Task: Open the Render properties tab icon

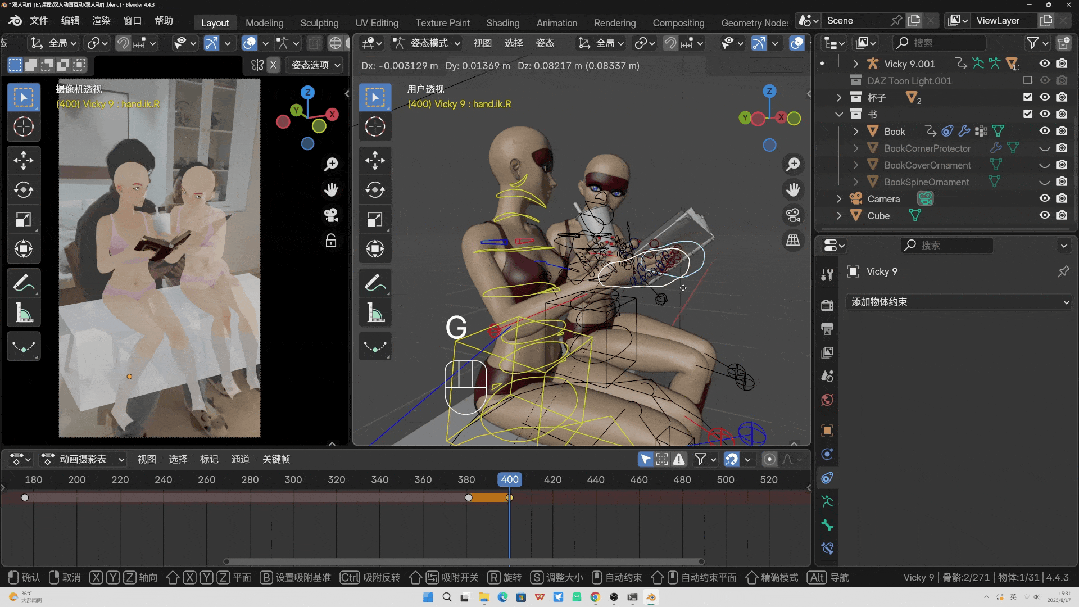Action: tap(827, 305)
